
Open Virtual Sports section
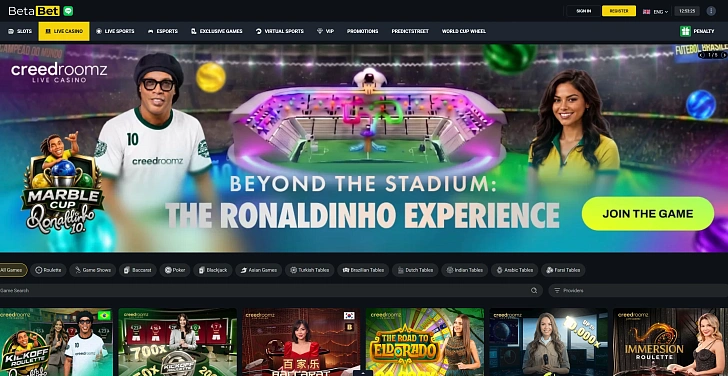[280, 31]
